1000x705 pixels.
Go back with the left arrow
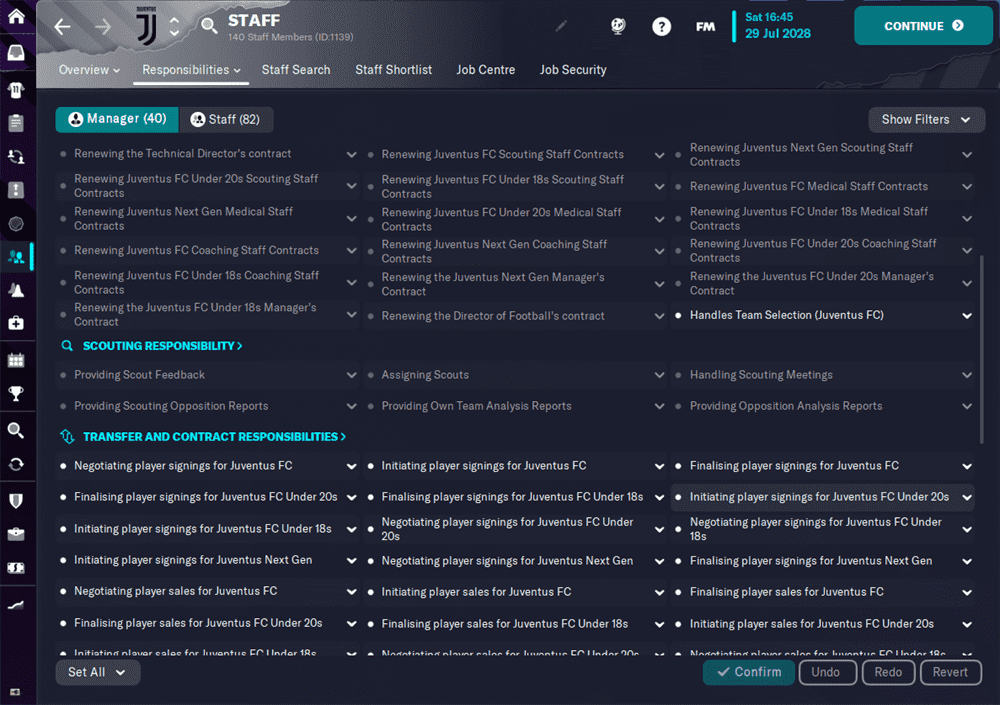pyautogui.click(x=62, y=27)
